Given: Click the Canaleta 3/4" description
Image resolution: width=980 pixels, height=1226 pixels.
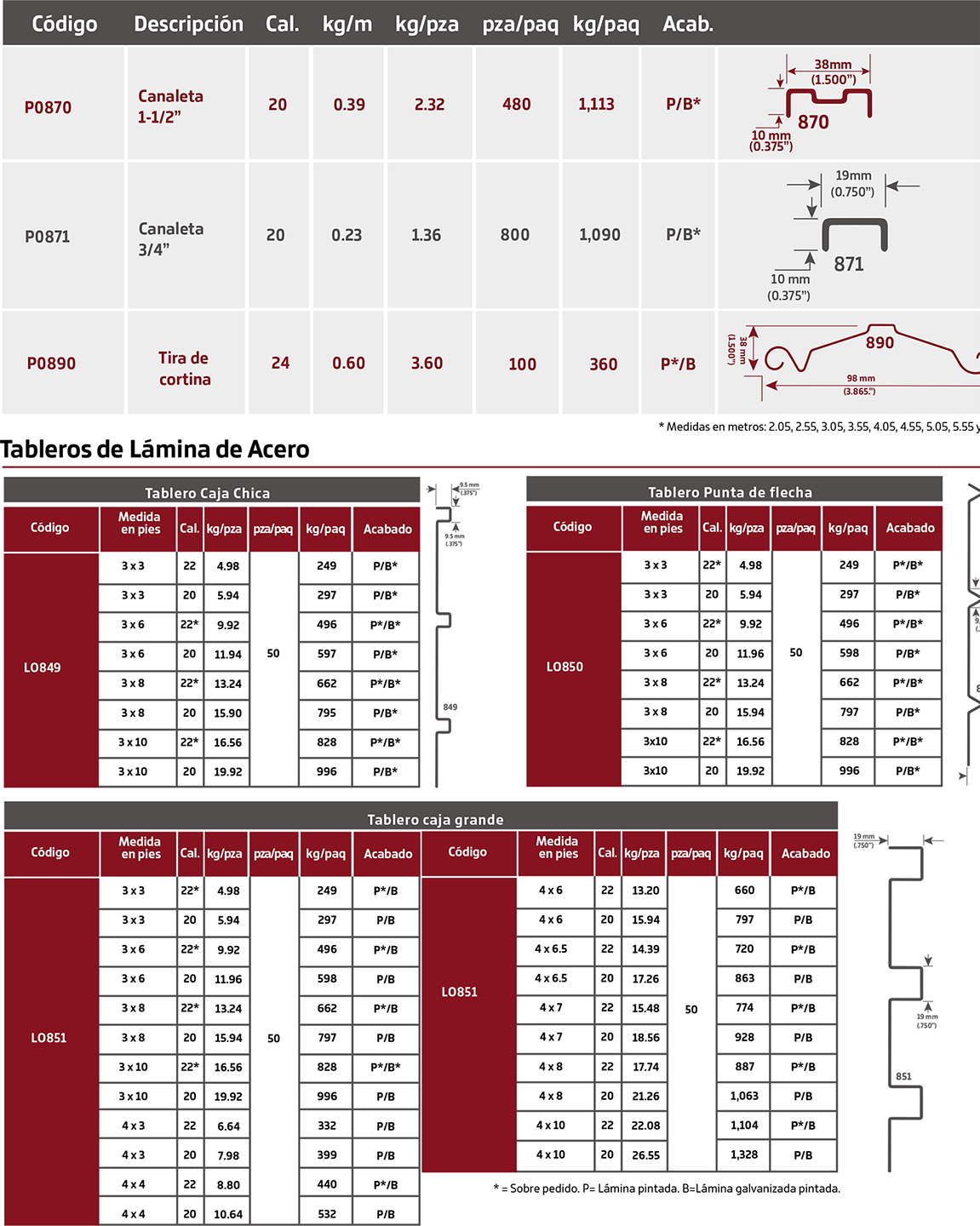Looking at the screenshot, I should (170, 238).
